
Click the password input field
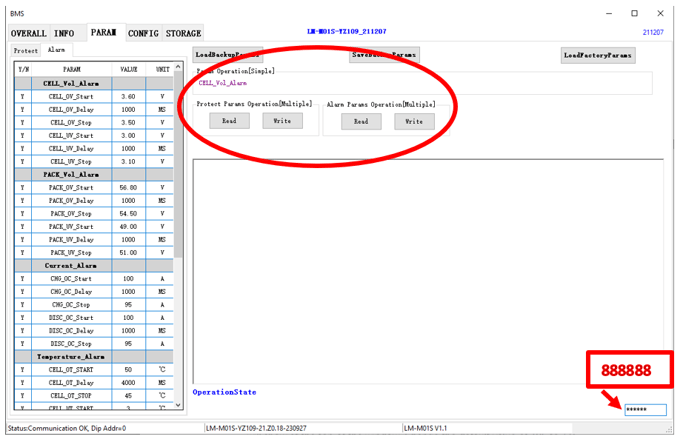click(644, 409)
